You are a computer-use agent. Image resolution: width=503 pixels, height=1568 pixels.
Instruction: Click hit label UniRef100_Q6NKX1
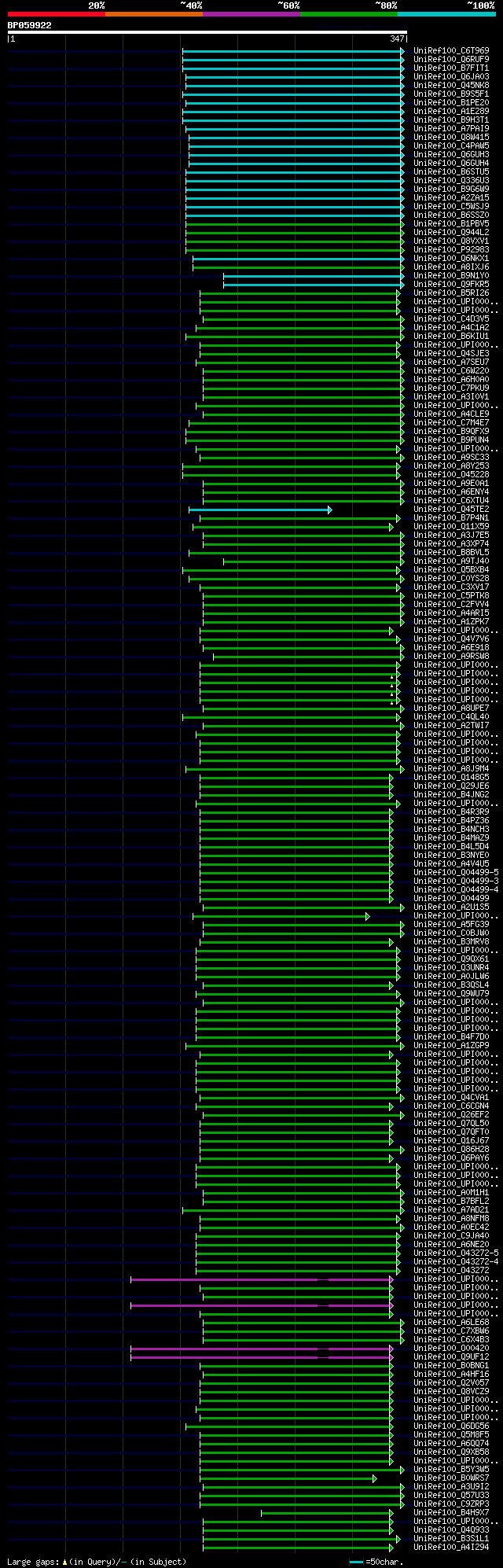click(x=451, y=258)
